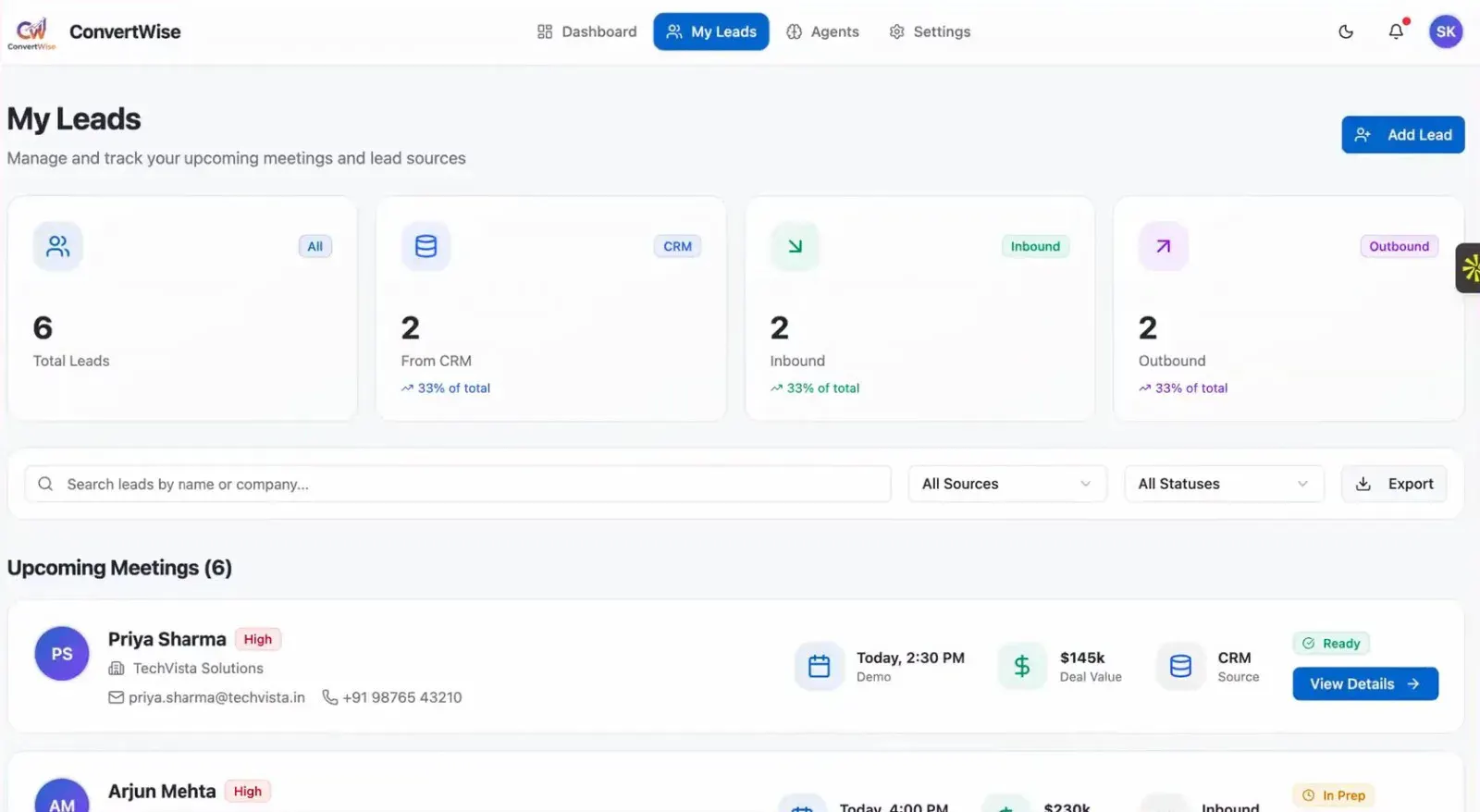Click the Inbound arrow icon in stats card
This screenshot has width=1480, height=812.
click(x=795, y=246)
